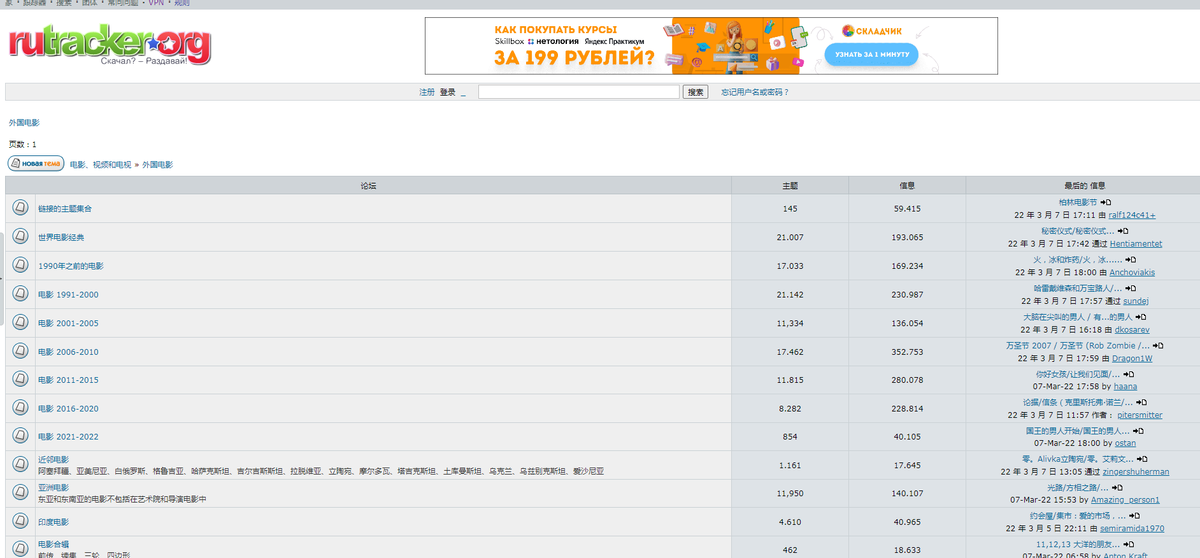The width and height of the screenshot is (1200, 558).
Task: Open the 规则 rules item in top menu
Action: (x=181, y=3)
